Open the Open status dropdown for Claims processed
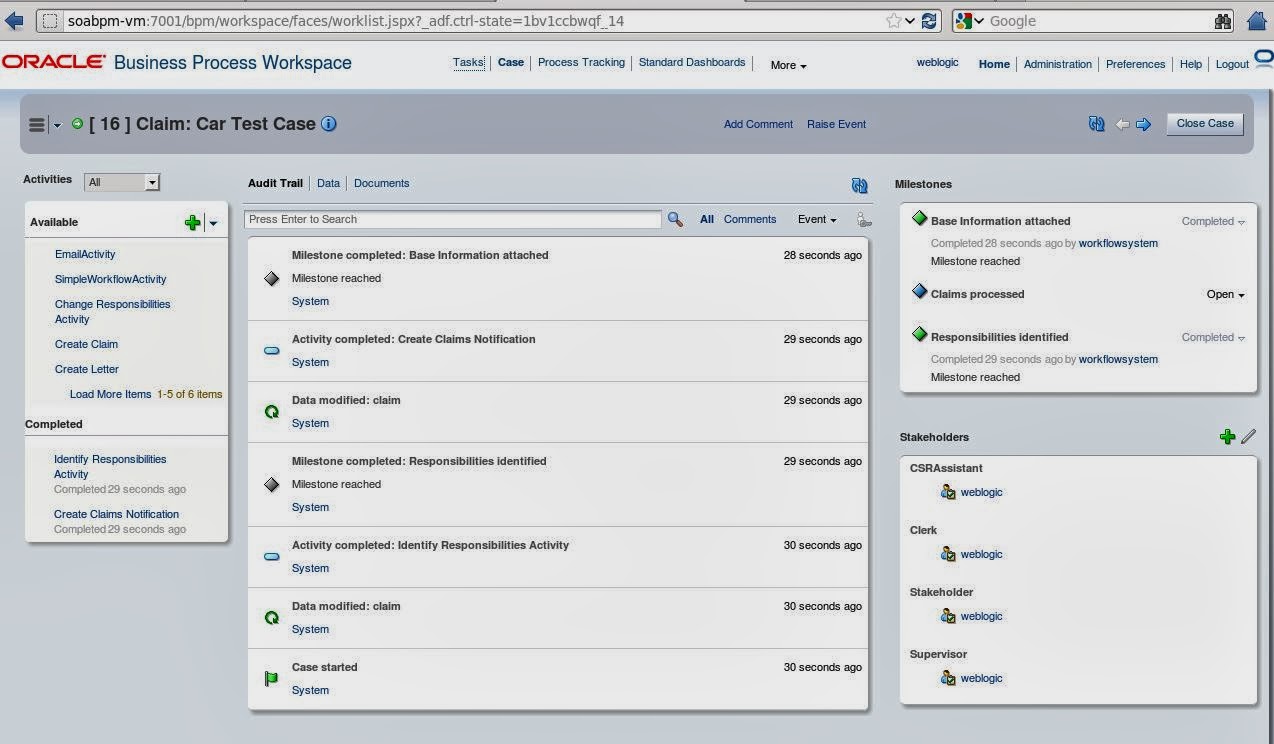Image resolution: width=1274 pixels, height=744 pixels. click(x=1225, y=294)
